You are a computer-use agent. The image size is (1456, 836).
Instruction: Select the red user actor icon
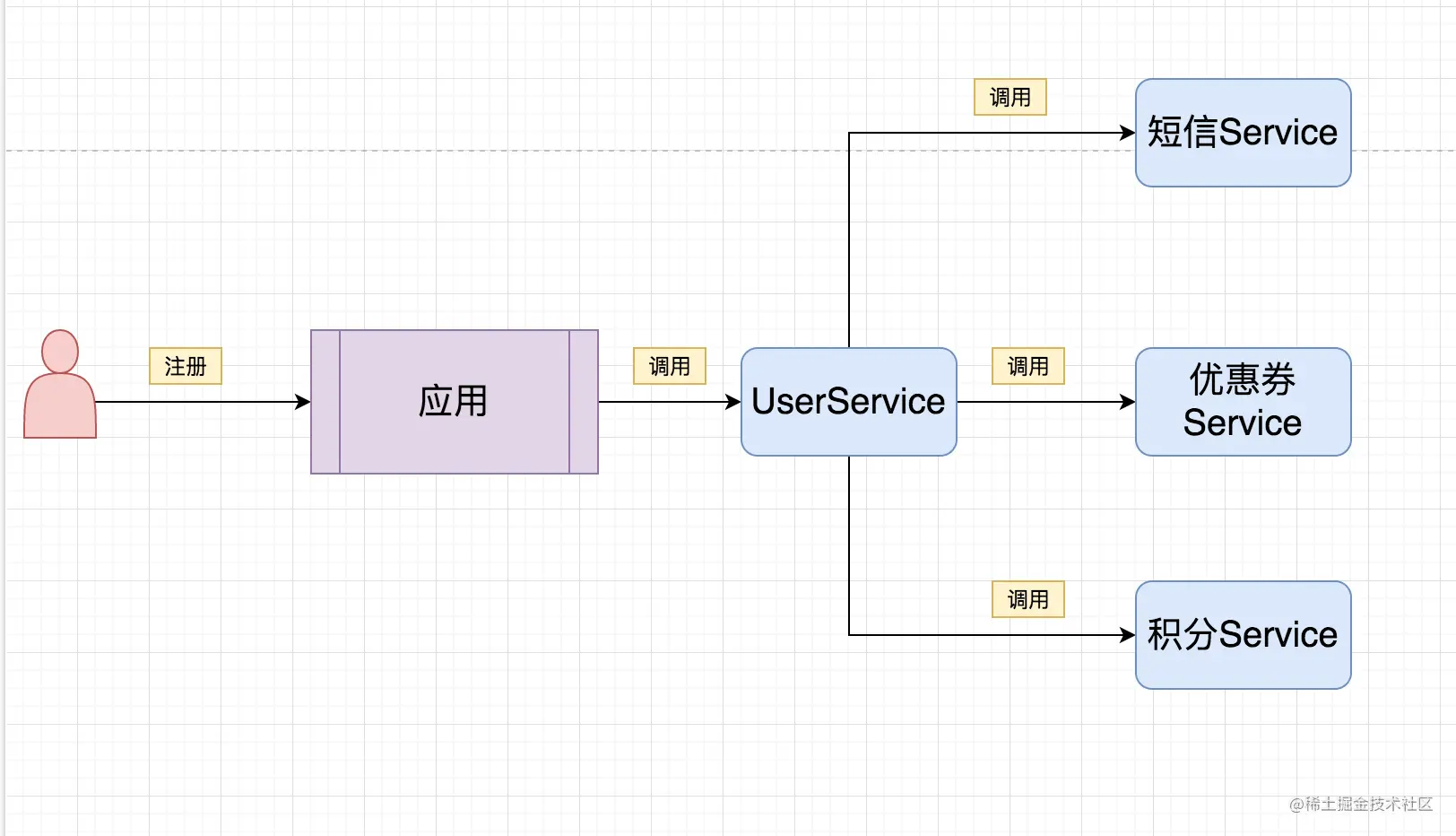tap(60, 384)
